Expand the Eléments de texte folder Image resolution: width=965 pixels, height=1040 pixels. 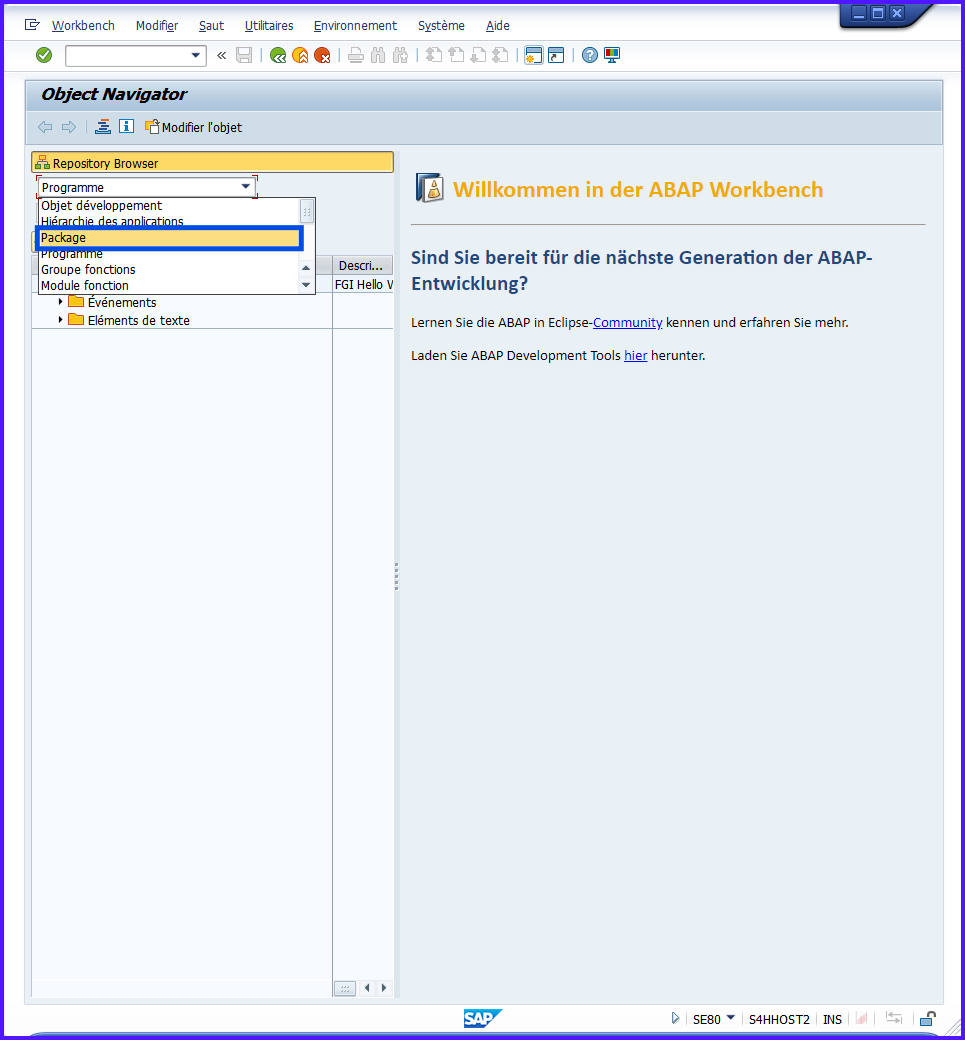tap(61, 320)
